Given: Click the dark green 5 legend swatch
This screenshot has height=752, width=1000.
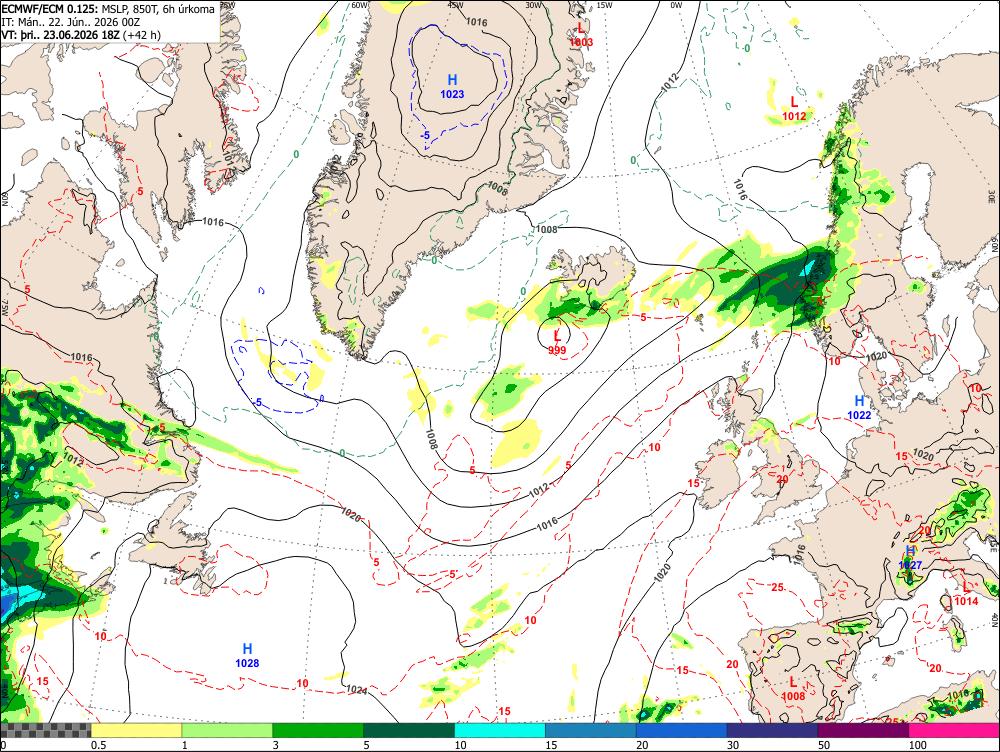Looking at the screenshot, I should (409, 730).
